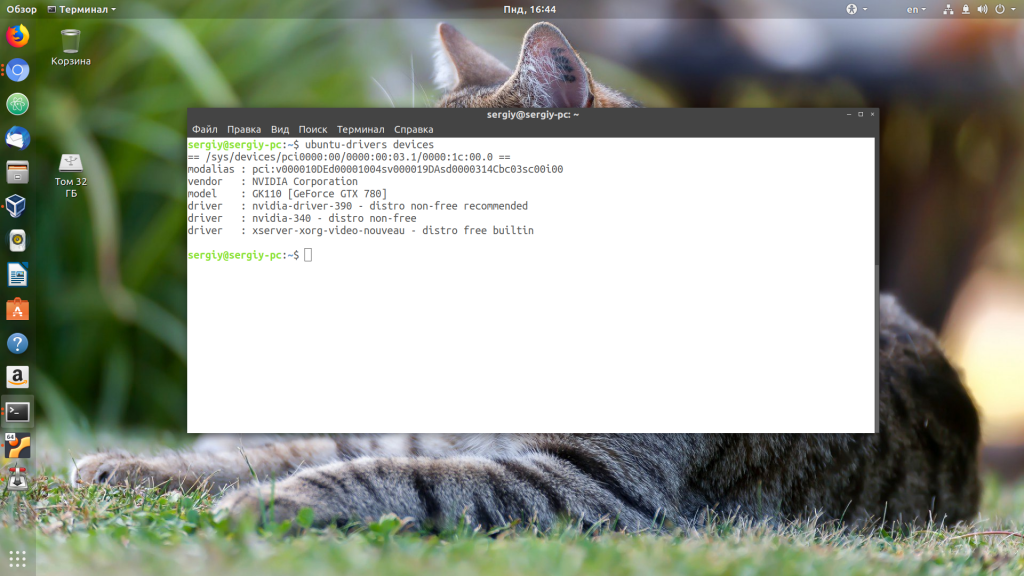Show applications grid button
1024x576 pixels.
(18, 559)
